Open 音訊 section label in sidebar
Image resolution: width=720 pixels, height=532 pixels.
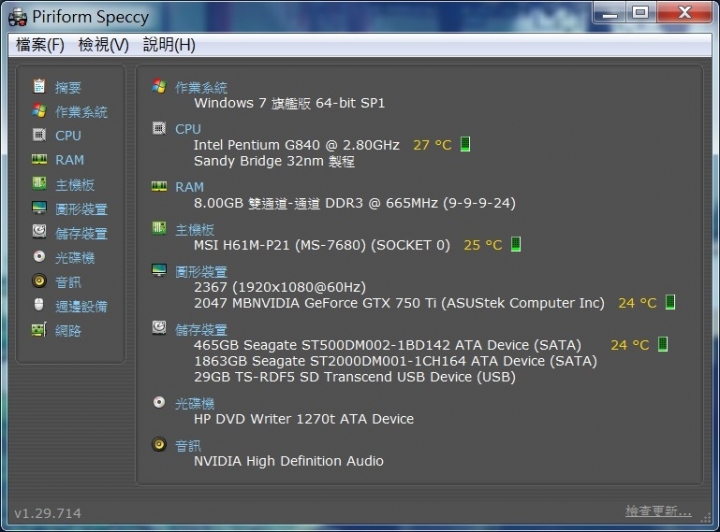(68, 282)
